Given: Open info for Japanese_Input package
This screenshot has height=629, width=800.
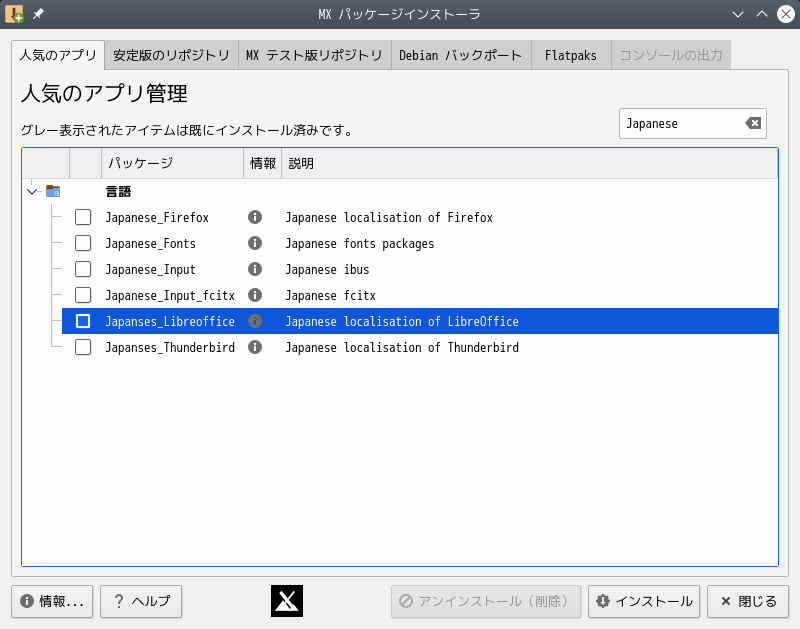Looking at the screenshot, I should [x=255, y=269].
